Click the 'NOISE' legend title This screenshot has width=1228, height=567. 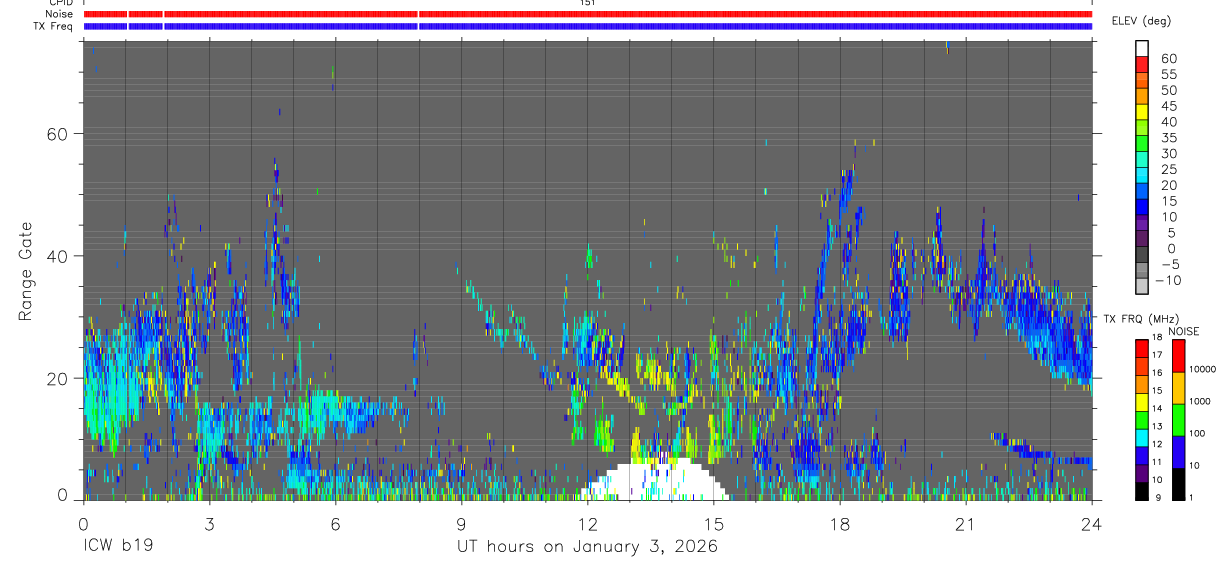click(1184, 331)
